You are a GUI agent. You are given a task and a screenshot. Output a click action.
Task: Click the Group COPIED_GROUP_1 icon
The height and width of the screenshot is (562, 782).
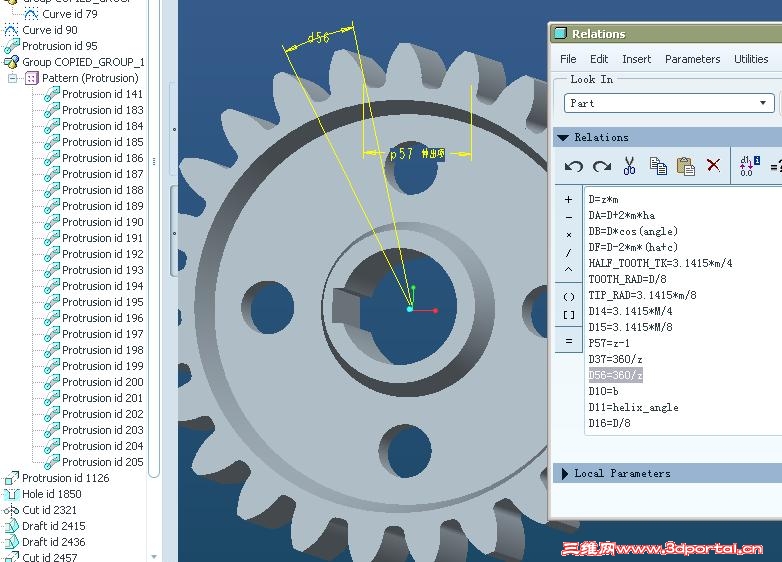coord(11,62)
